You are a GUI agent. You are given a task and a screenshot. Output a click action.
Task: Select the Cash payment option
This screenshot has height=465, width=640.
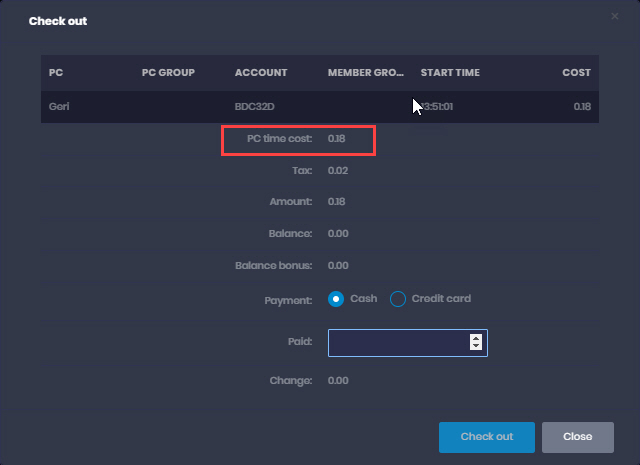(337, 299)
